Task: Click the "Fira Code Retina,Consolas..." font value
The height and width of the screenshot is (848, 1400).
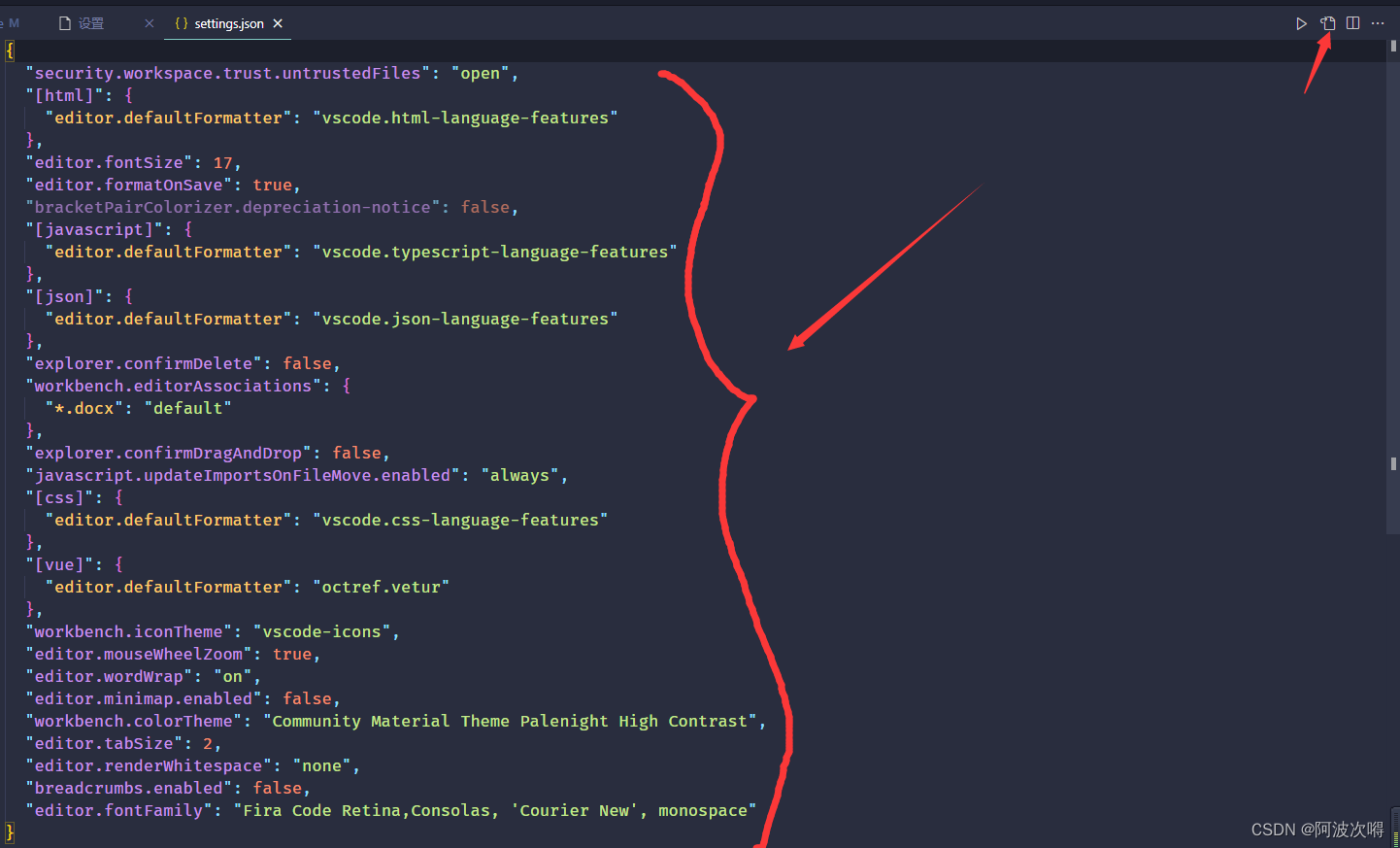Action: point(495,810)
